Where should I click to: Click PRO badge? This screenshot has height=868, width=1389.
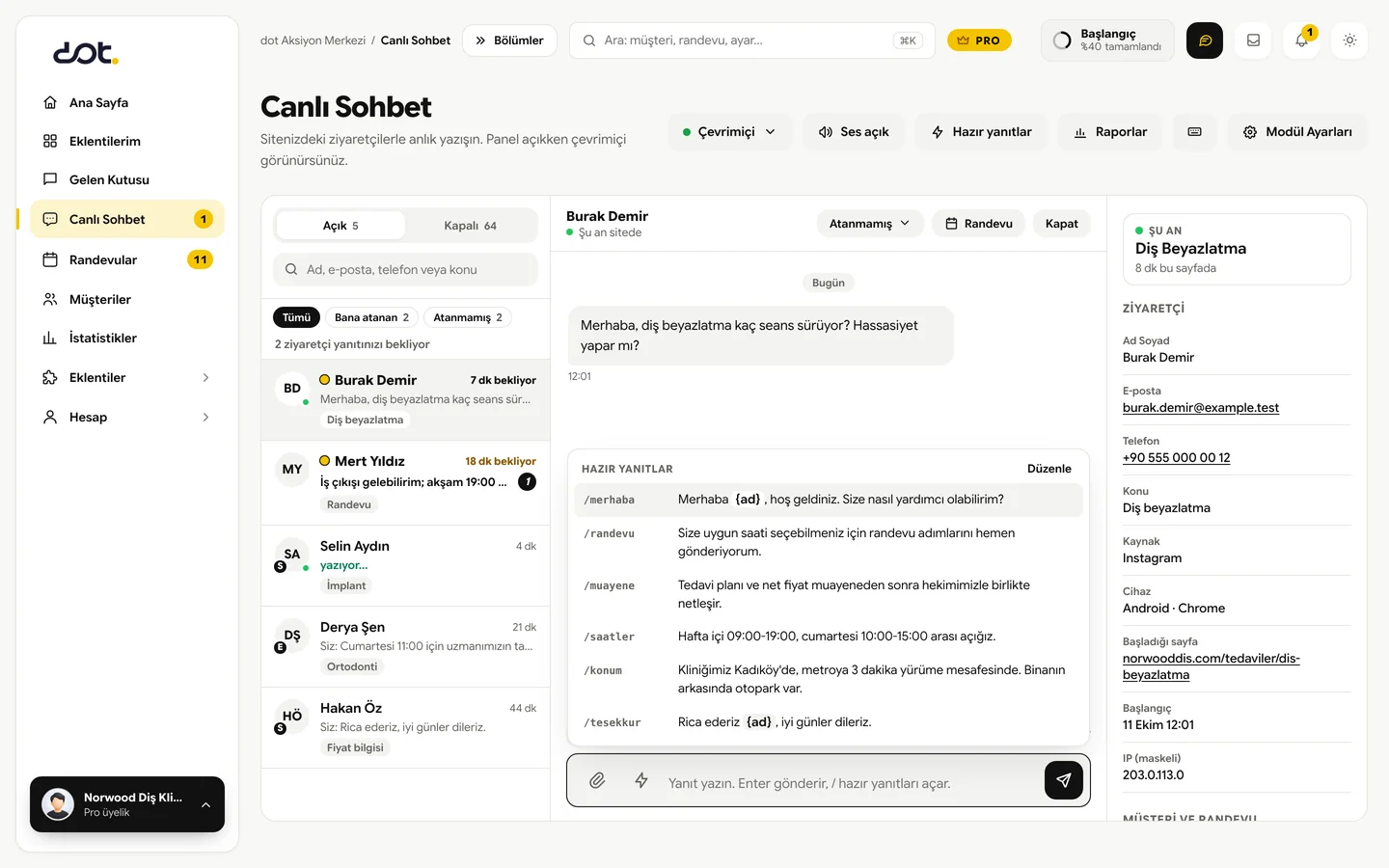[x=979, y=41]
